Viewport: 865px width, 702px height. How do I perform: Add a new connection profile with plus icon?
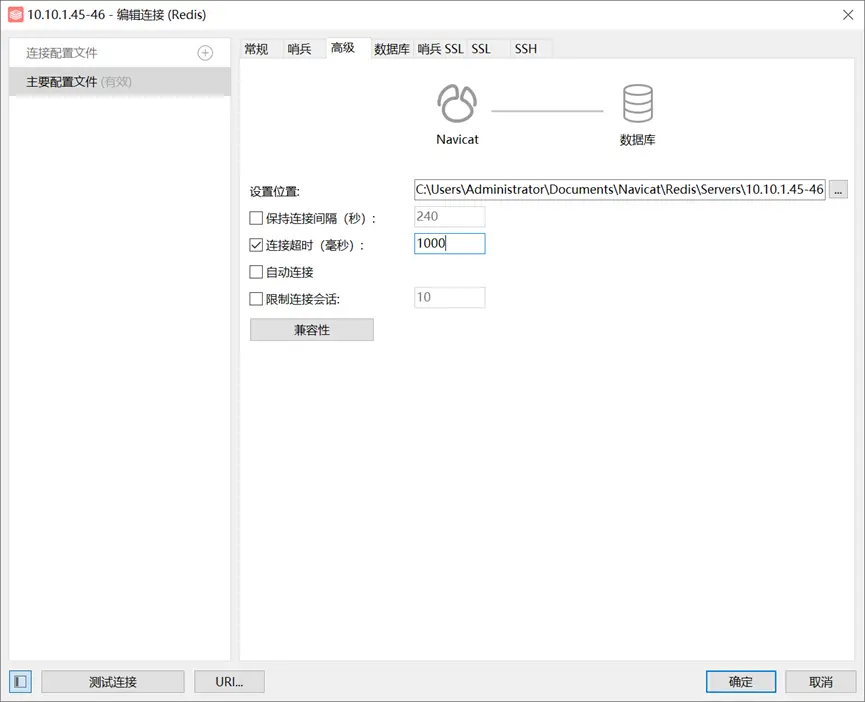[205, 53]
